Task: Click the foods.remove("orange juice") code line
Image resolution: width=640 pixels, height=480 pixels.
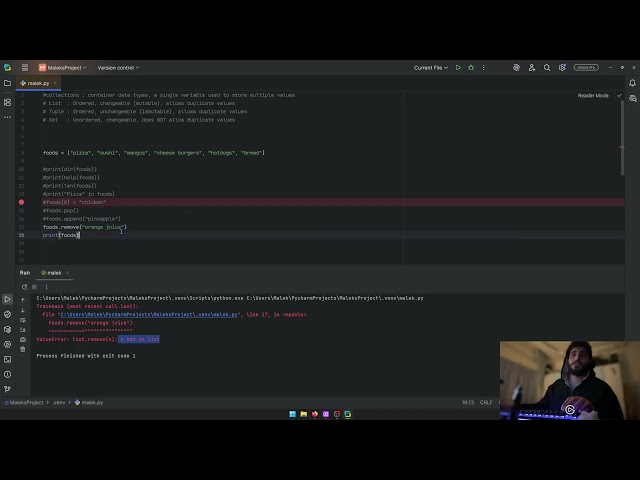Action: tap(85, 227)
